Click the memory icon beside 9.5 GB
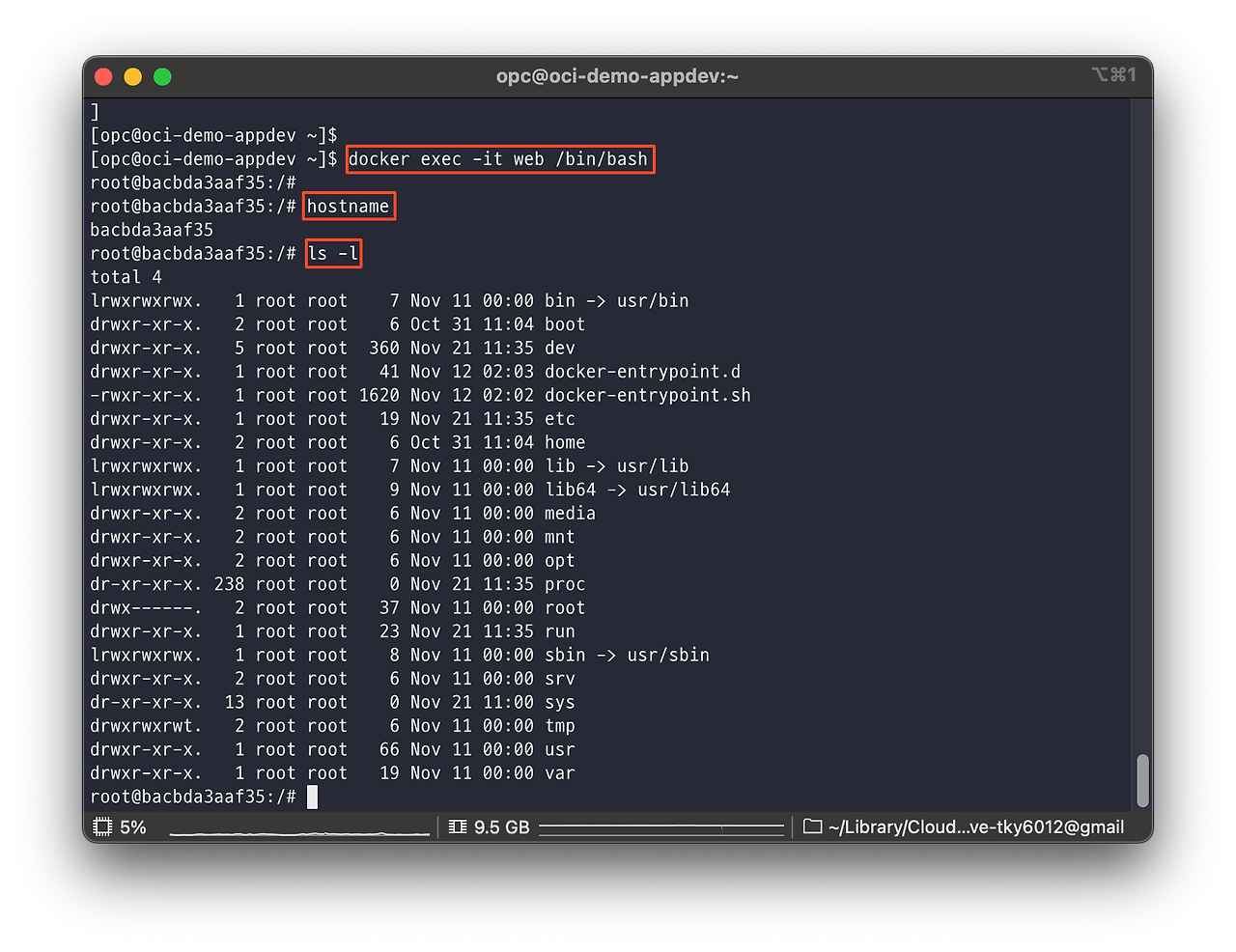The height and width of the screenshot is (952, 1236). (x=458, y=827)
